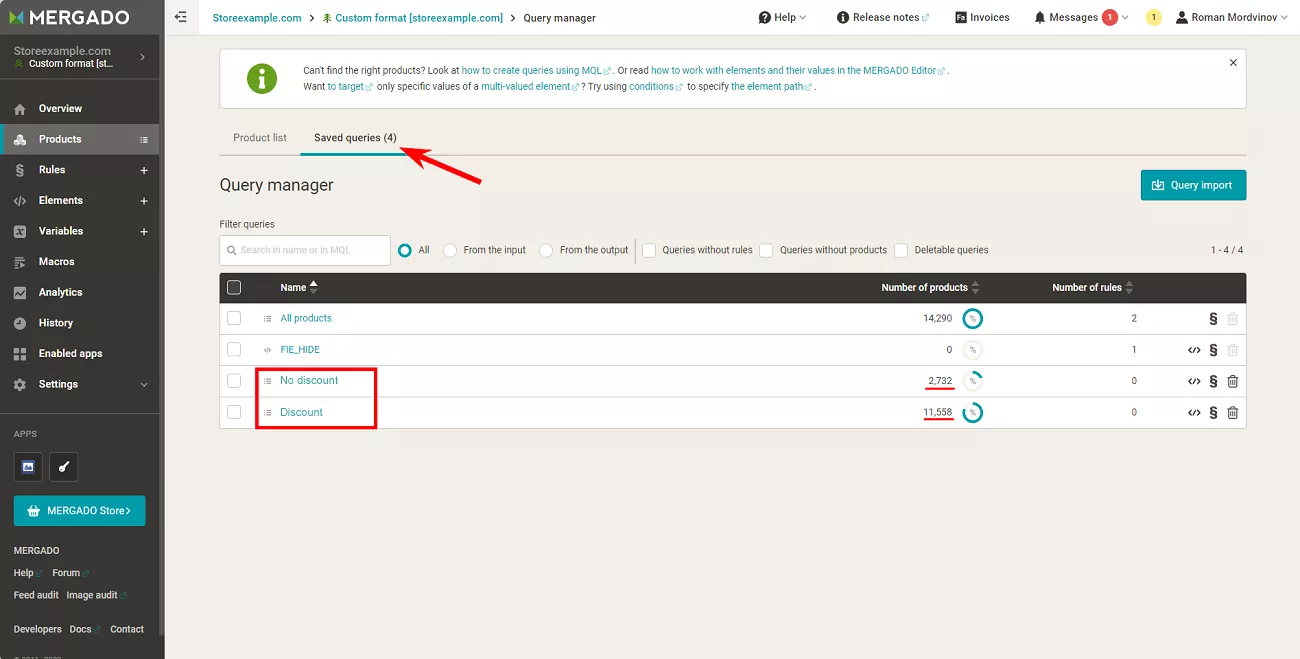The width and height of the screenshot is (1300, 659).
Task: Show MQL code for No discount query
Action: (x=1194, y=381)
